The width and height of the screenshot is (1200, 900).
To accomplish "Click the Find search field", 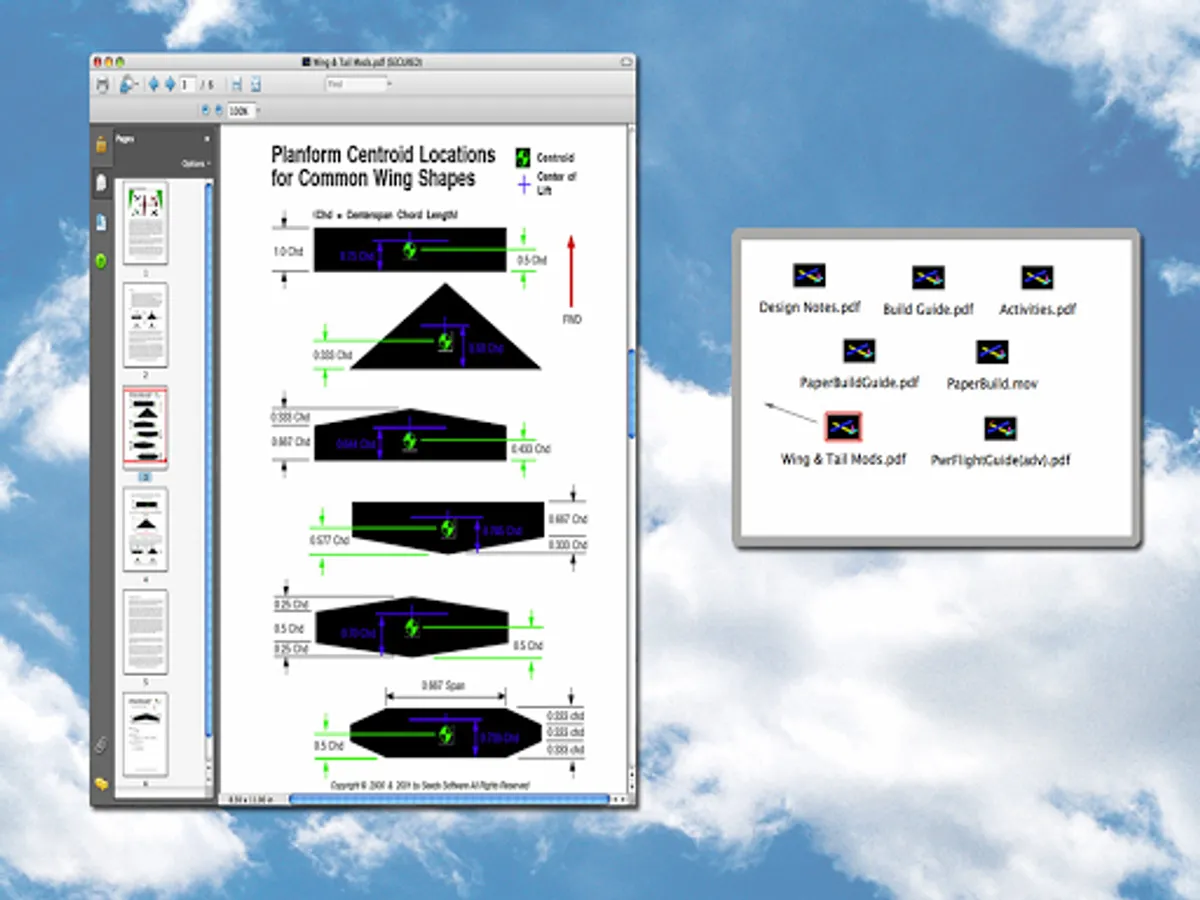I will pos(356,85).
